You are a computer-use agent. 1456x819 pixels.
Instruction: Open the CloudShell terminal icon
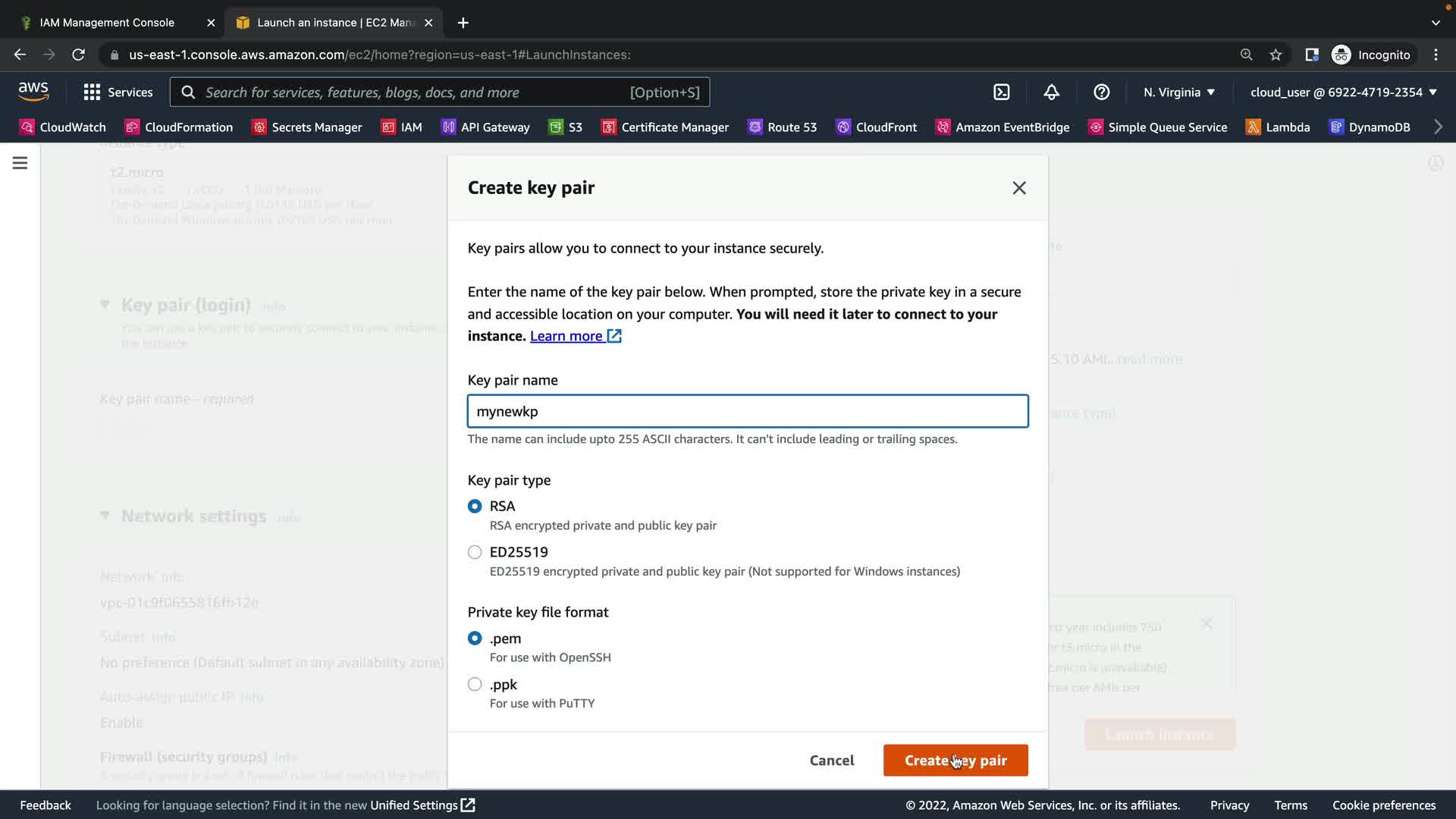click(x=1002, y=92)
